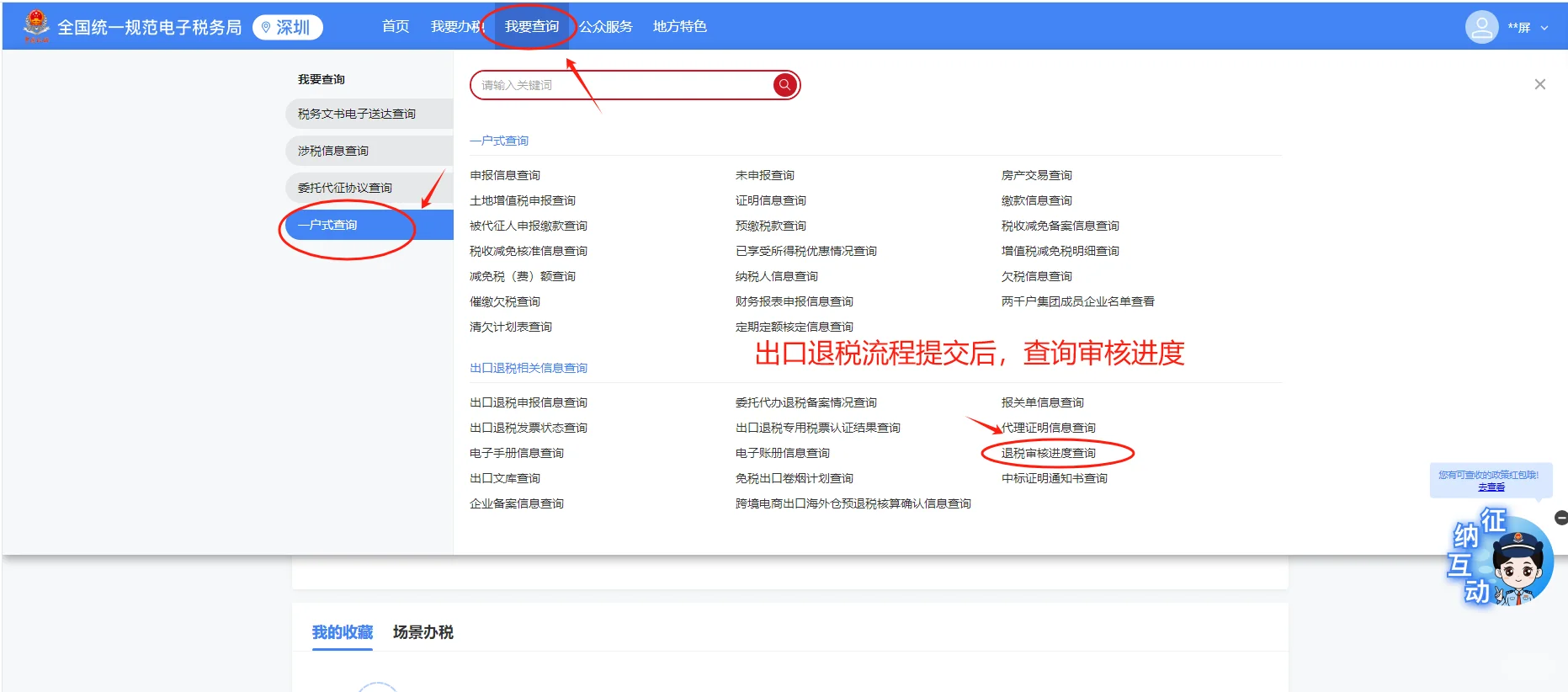
Task: Open 催缴欠税查询 link
Action: pyautogui.click(x=505, y=301)
